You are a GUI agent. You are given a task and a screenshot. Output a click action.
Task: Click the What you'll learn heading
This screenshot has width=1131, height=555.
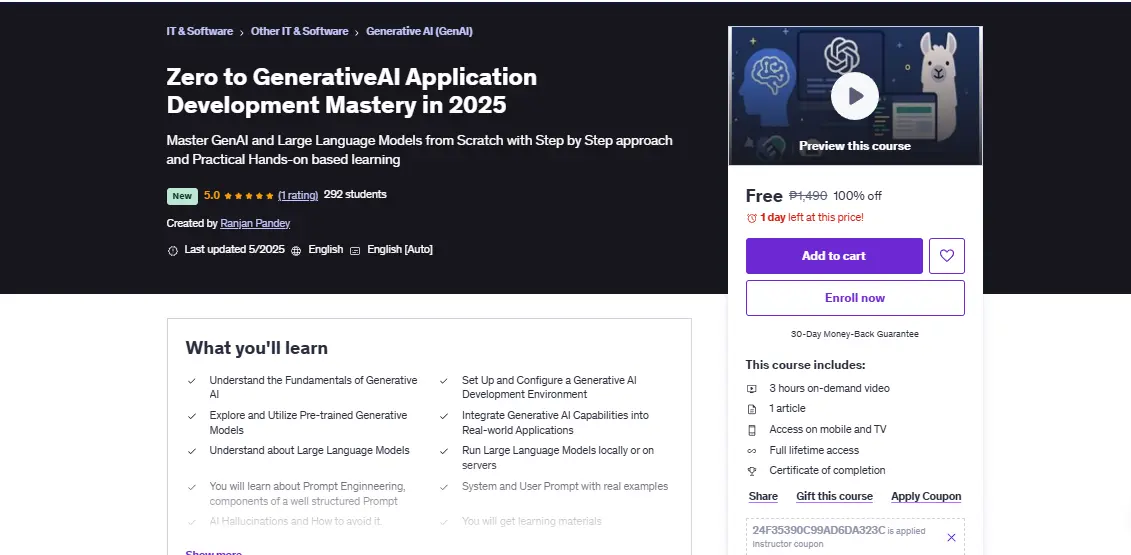pos(256,348)
